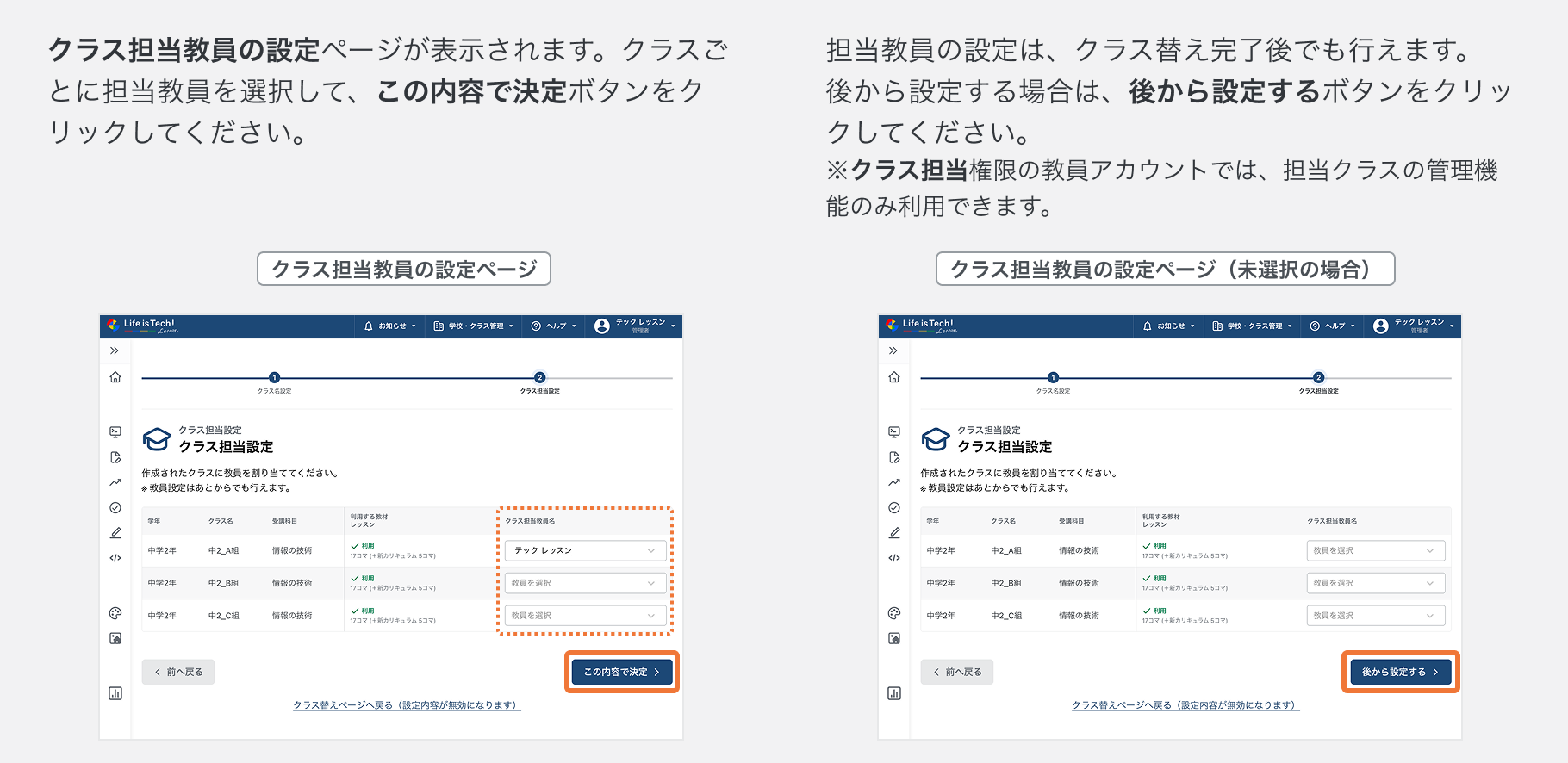Click the bar chart sidebar icon, right screenshot

(x=894, y=693)
